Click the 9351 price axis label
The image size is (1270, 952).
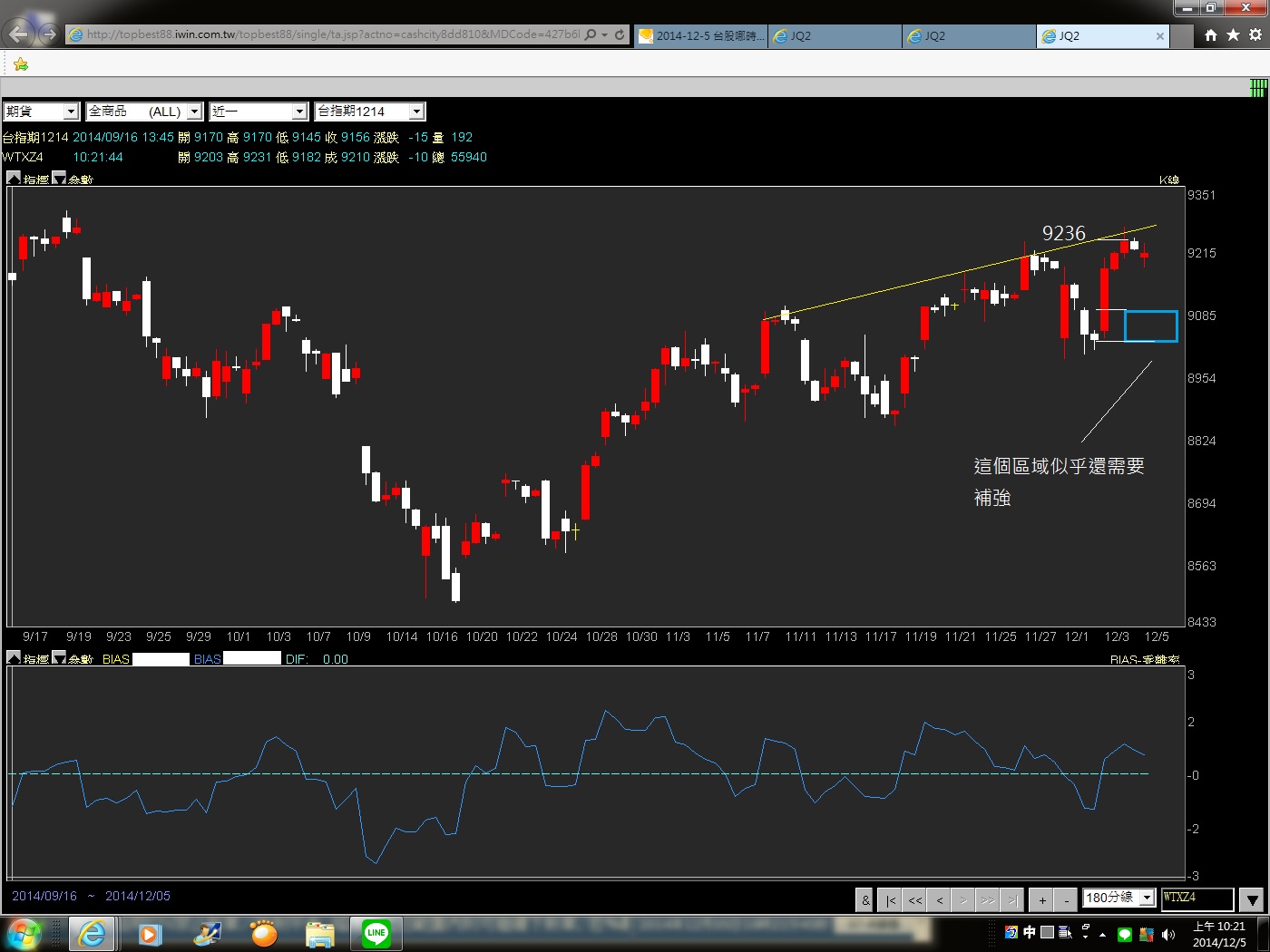[x=1201, y=195]
